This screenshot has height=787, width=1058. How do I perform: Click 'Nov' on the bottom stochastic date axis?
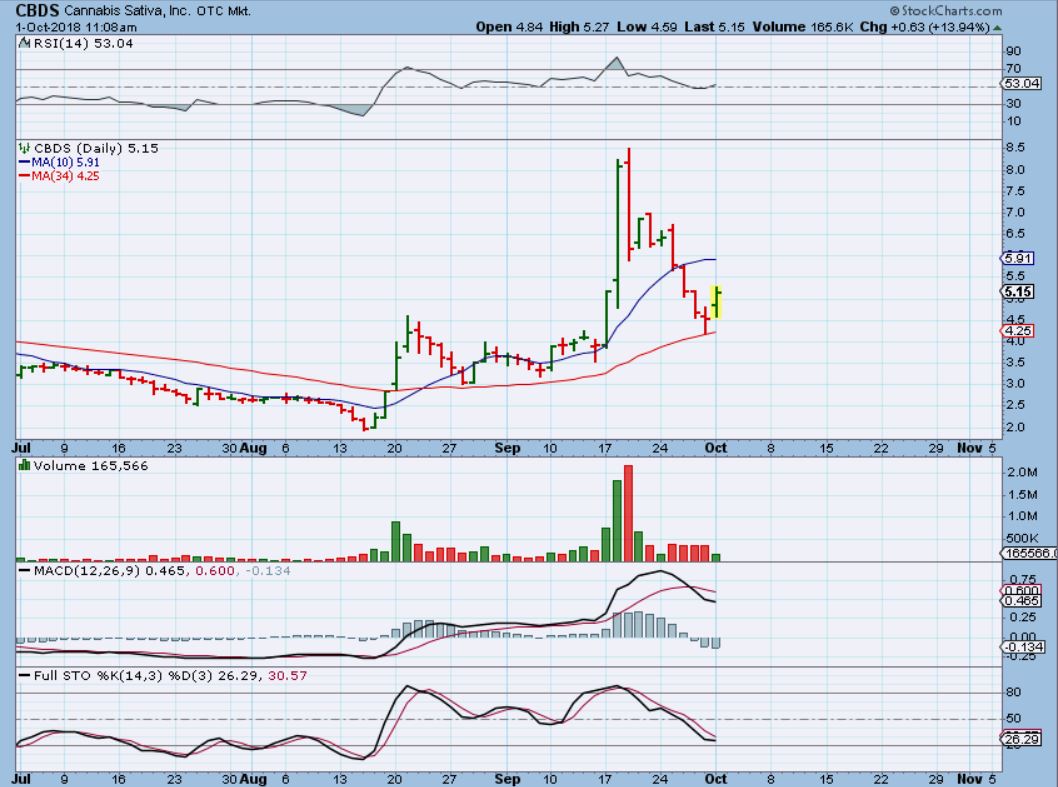970,779
